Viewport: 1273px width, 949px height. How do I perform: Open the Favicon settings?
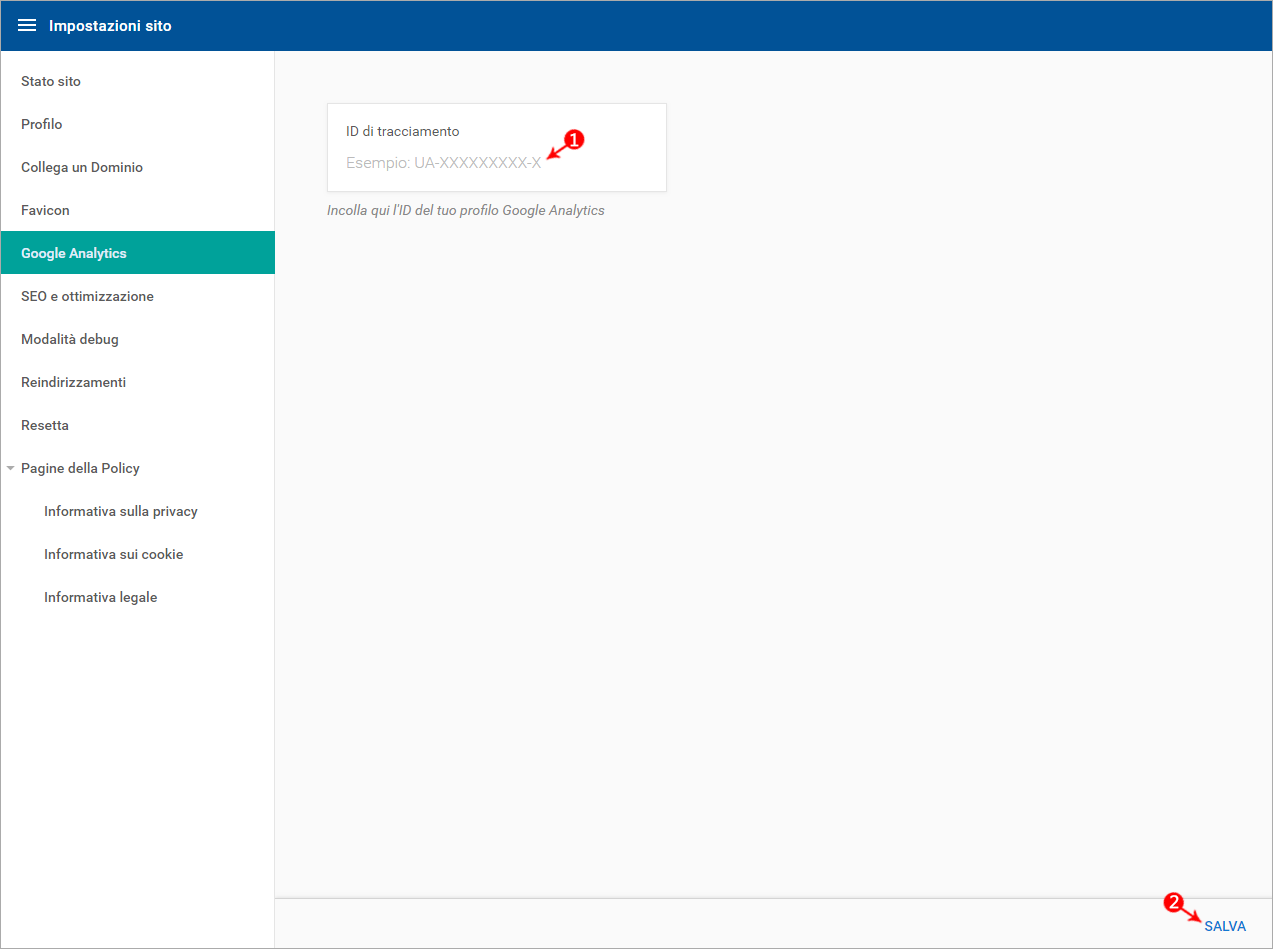[137, 210]
